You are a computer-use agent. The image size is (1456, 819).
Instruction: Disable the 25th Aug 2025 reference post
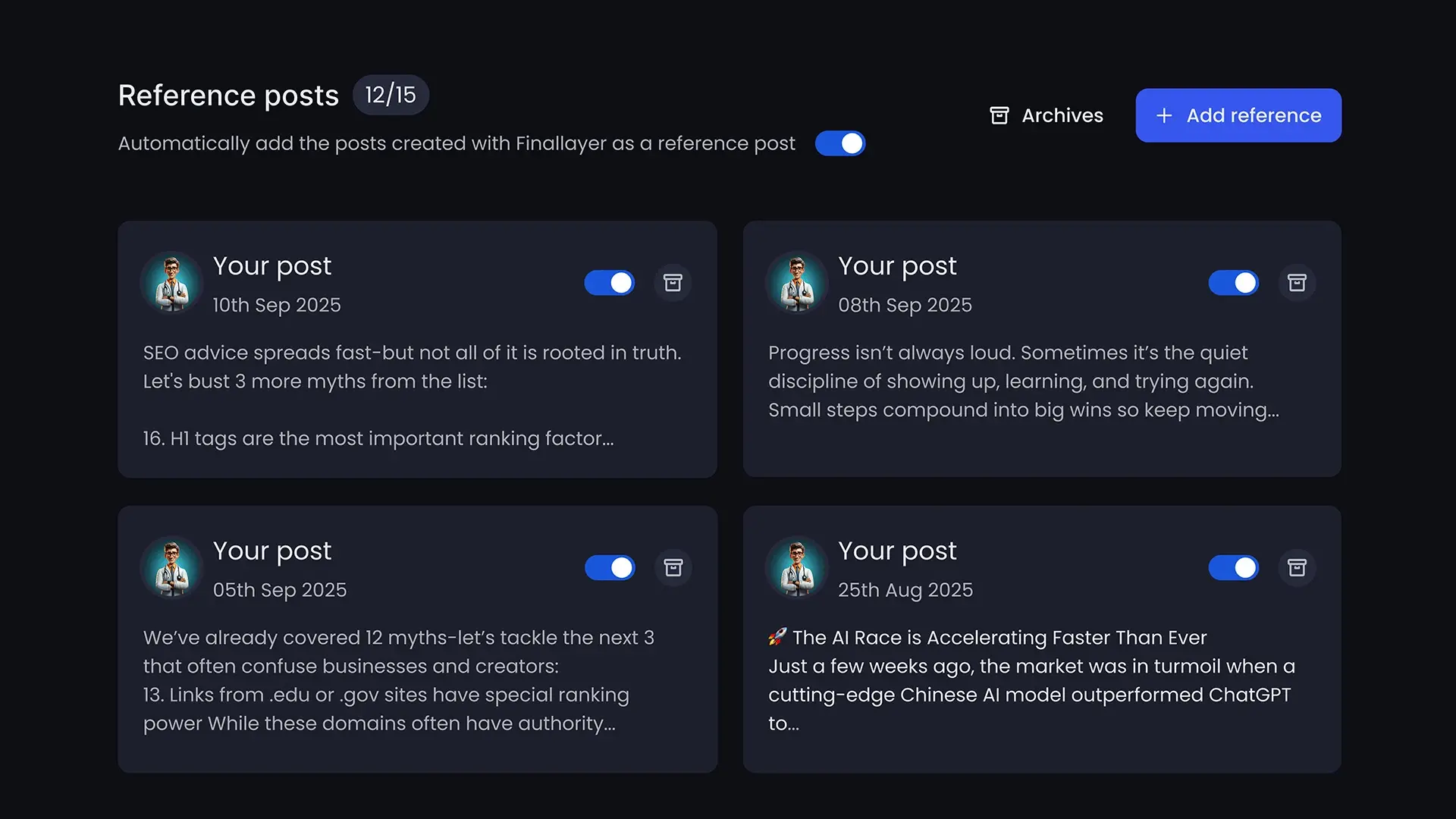(x=1234, y=568)
